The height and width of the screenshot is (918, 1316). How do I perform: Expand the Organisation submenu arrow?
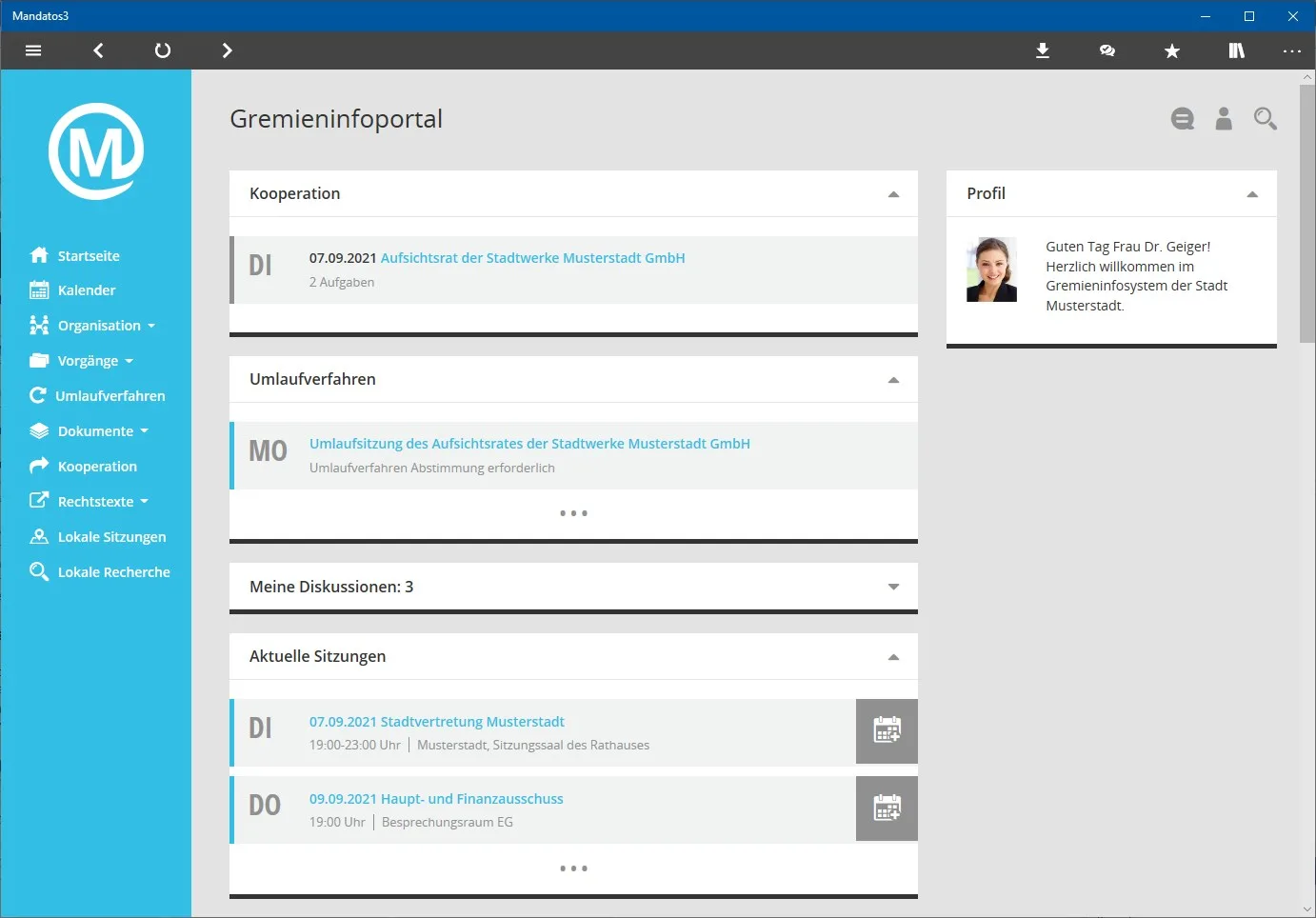[151, 326]
